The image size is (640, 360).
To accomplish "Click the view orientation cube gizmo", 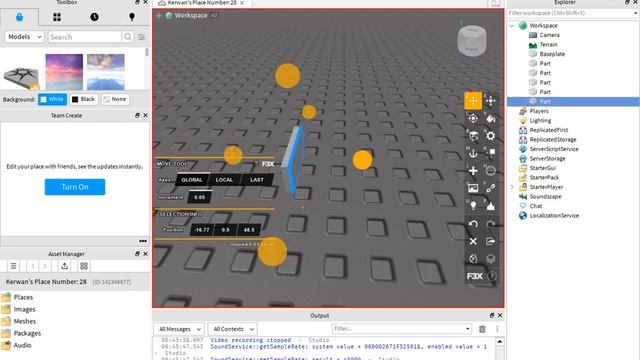I will click(x=472, y=40).
